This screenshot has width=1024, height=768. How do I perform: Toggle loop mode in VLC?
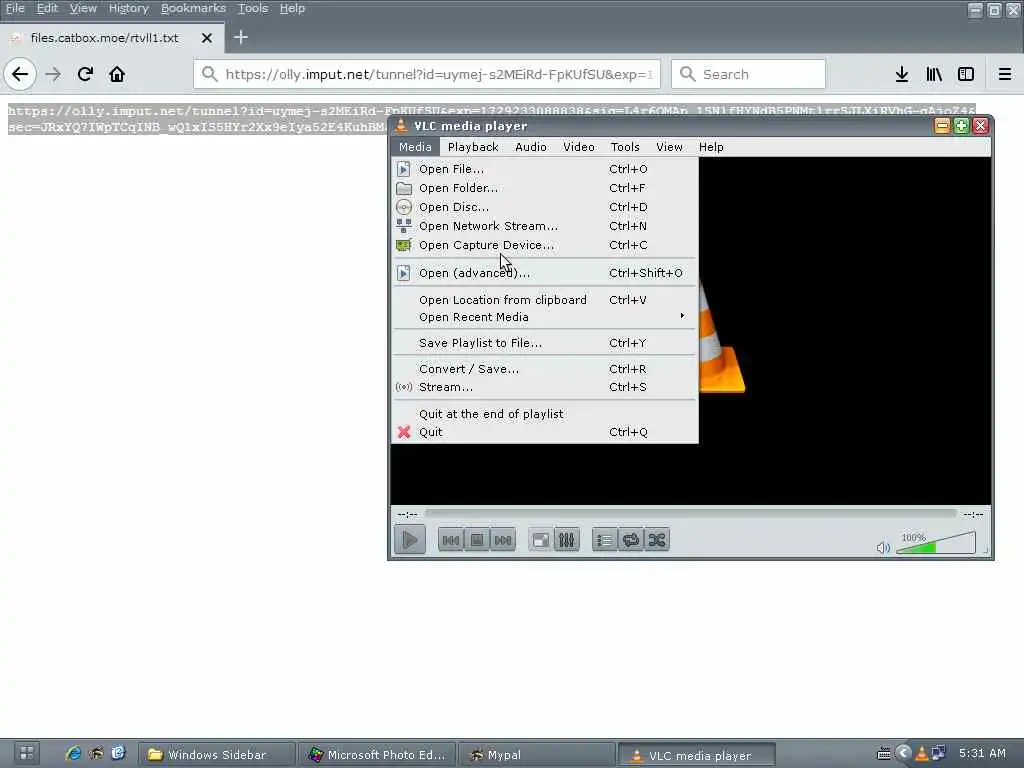[x=631, y=540]
